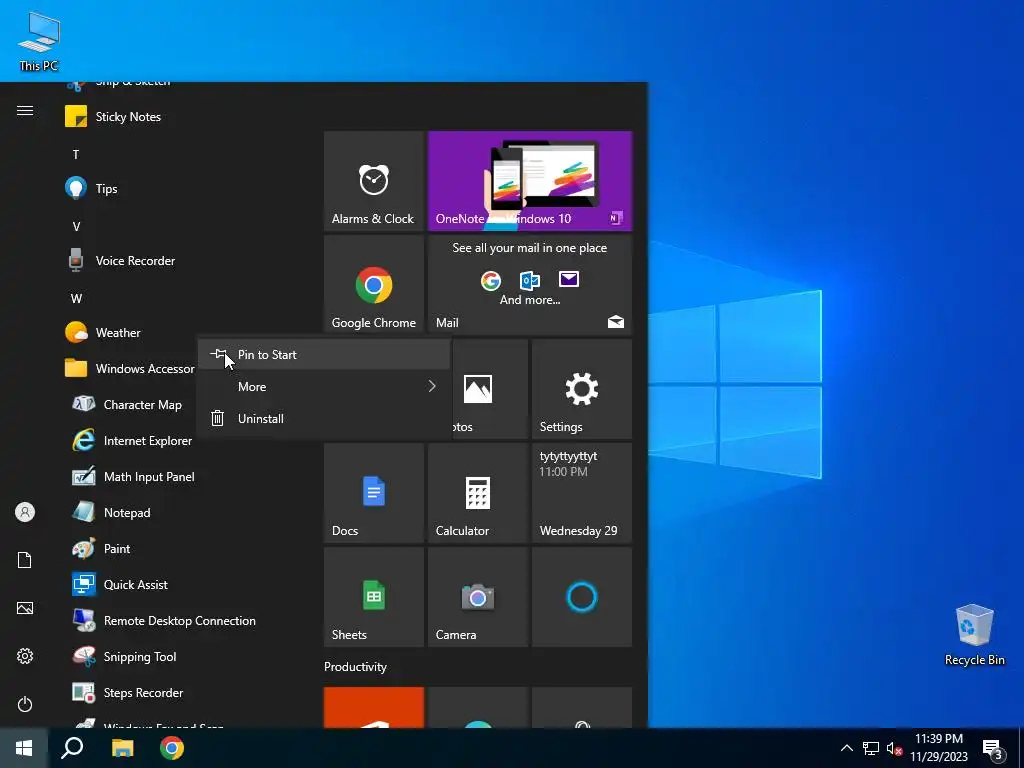The image size is (1024, 768).
Task: Open Documents from Start sidebar
Action: (x=25, y=560)
